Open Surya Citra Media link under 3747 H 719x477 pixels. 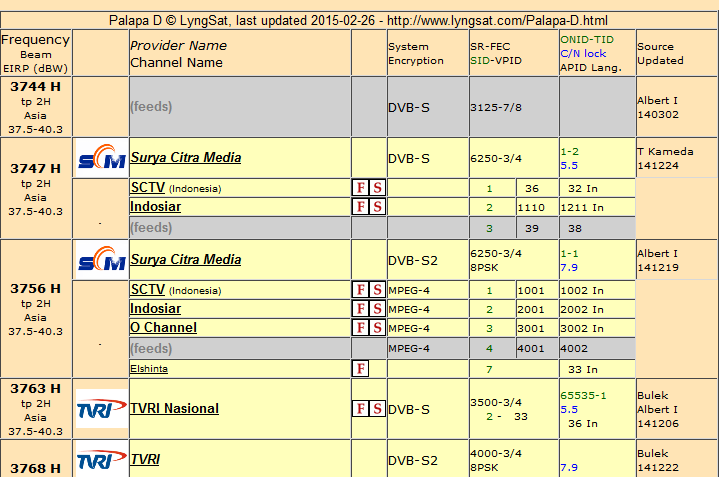[x=186, y=157]
